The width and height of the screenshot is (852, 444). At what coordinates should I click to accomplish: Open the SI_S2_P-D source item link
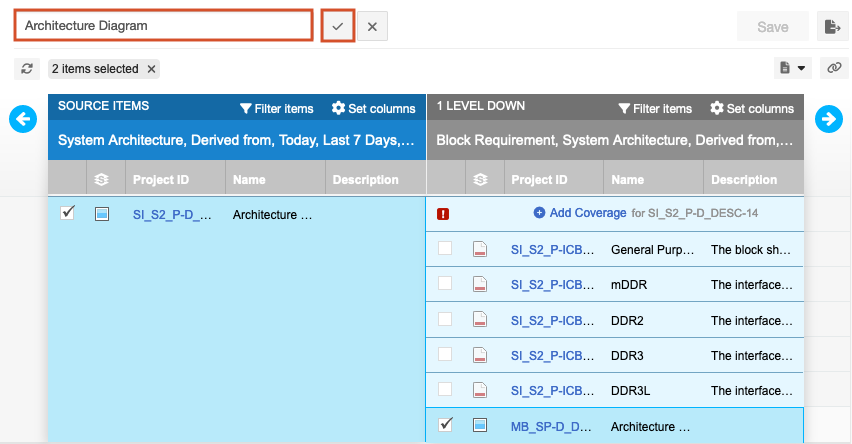(172, 214)
